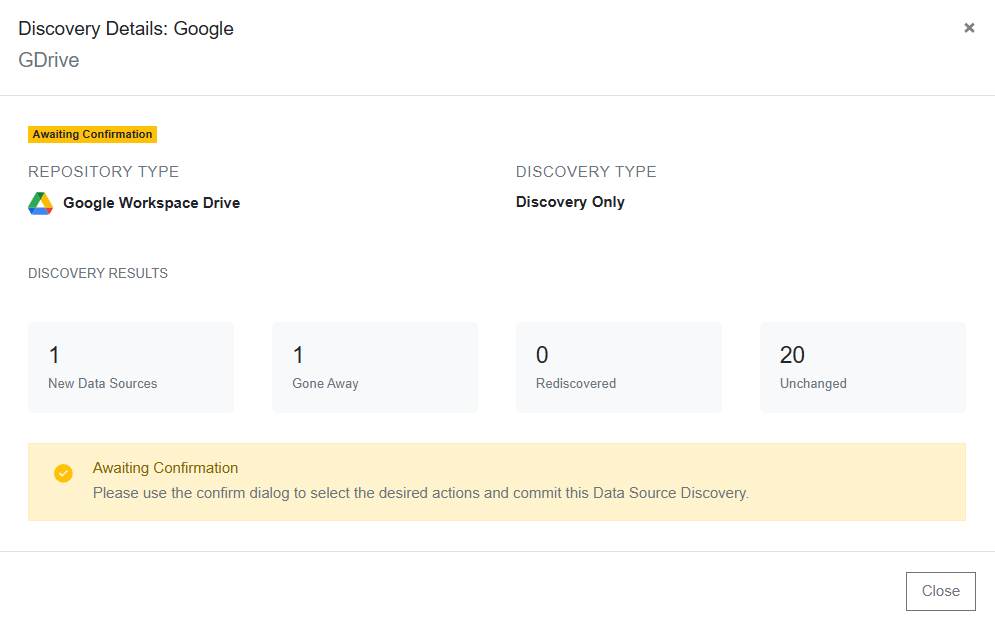Click the yellow checkmark icon in banner
The width and height of the screenshot is (995, 628).
coord(63,473)
